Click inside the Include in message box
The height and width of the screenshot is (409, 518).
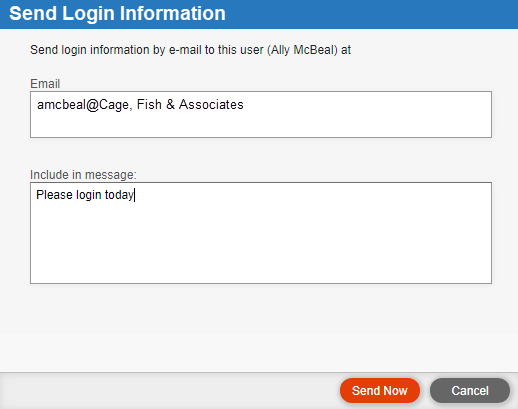(x=261, y=233)
